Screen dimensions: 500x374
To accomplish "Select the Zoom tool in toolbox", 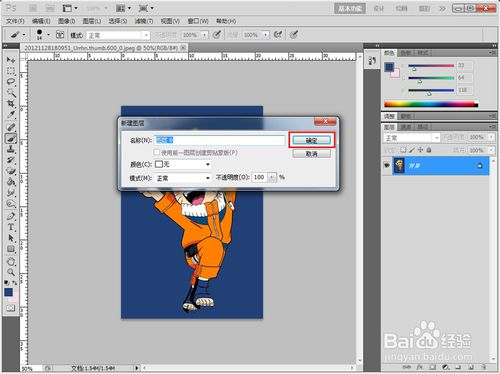I will (x=11, y=272).
